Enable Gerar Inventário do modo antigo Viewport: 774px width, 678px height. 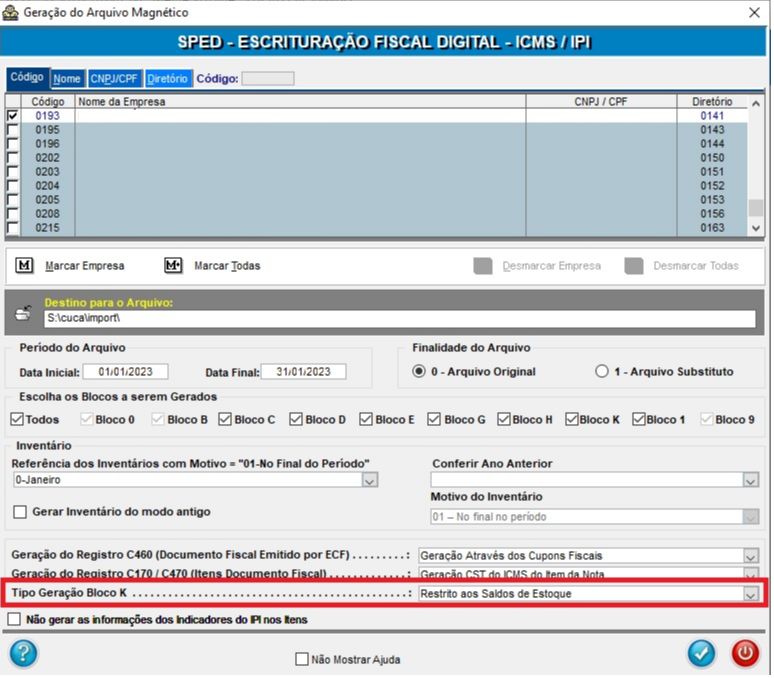tap(20, 512)
